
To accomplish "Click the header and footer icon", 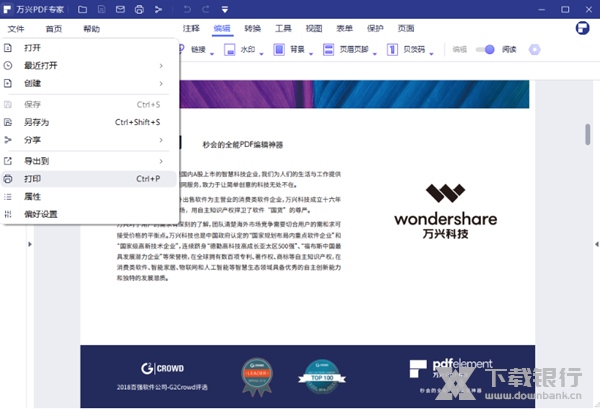I will pyautogui.click(x=328, y=50).
